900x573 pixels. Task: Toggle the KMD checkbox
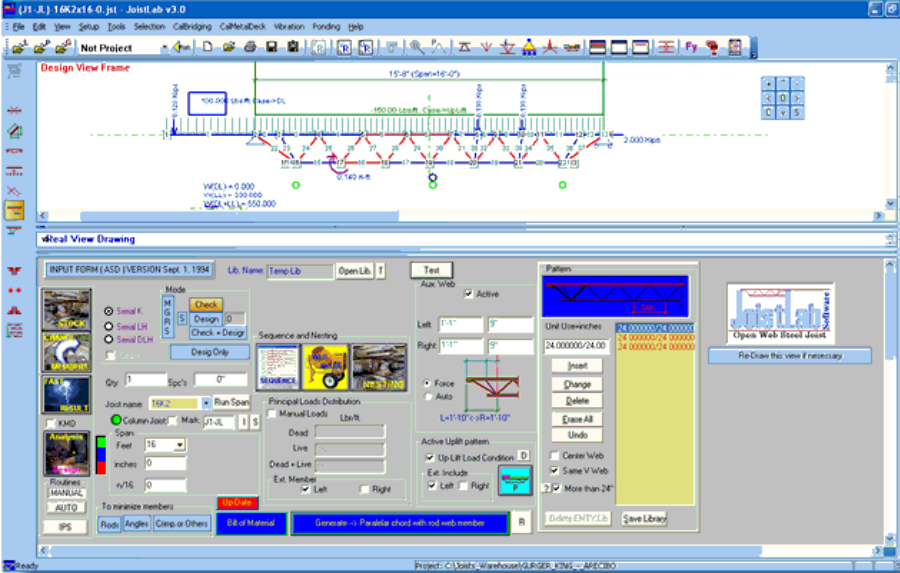pyautogui.click(x=51, y=423)
